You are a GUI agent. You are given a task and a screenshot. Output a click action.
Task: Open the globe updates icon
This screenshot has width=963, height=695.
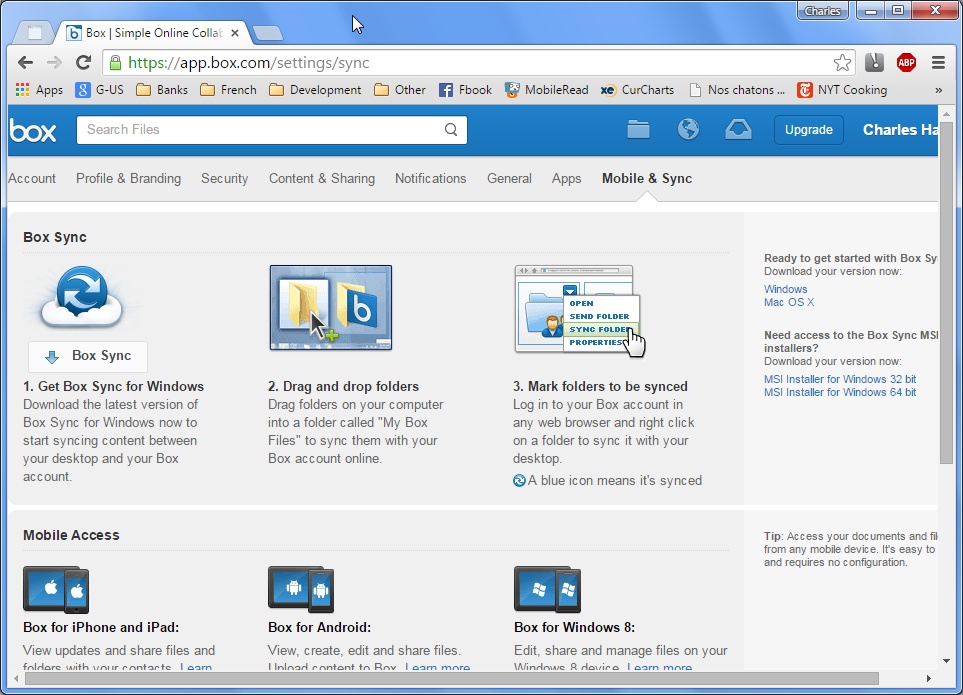688,130
